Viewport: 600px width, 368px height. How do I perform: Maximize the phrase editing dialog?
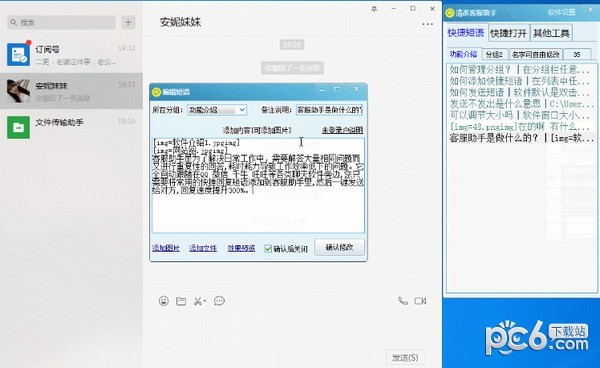pyautogui.click(x=337, y=89)
